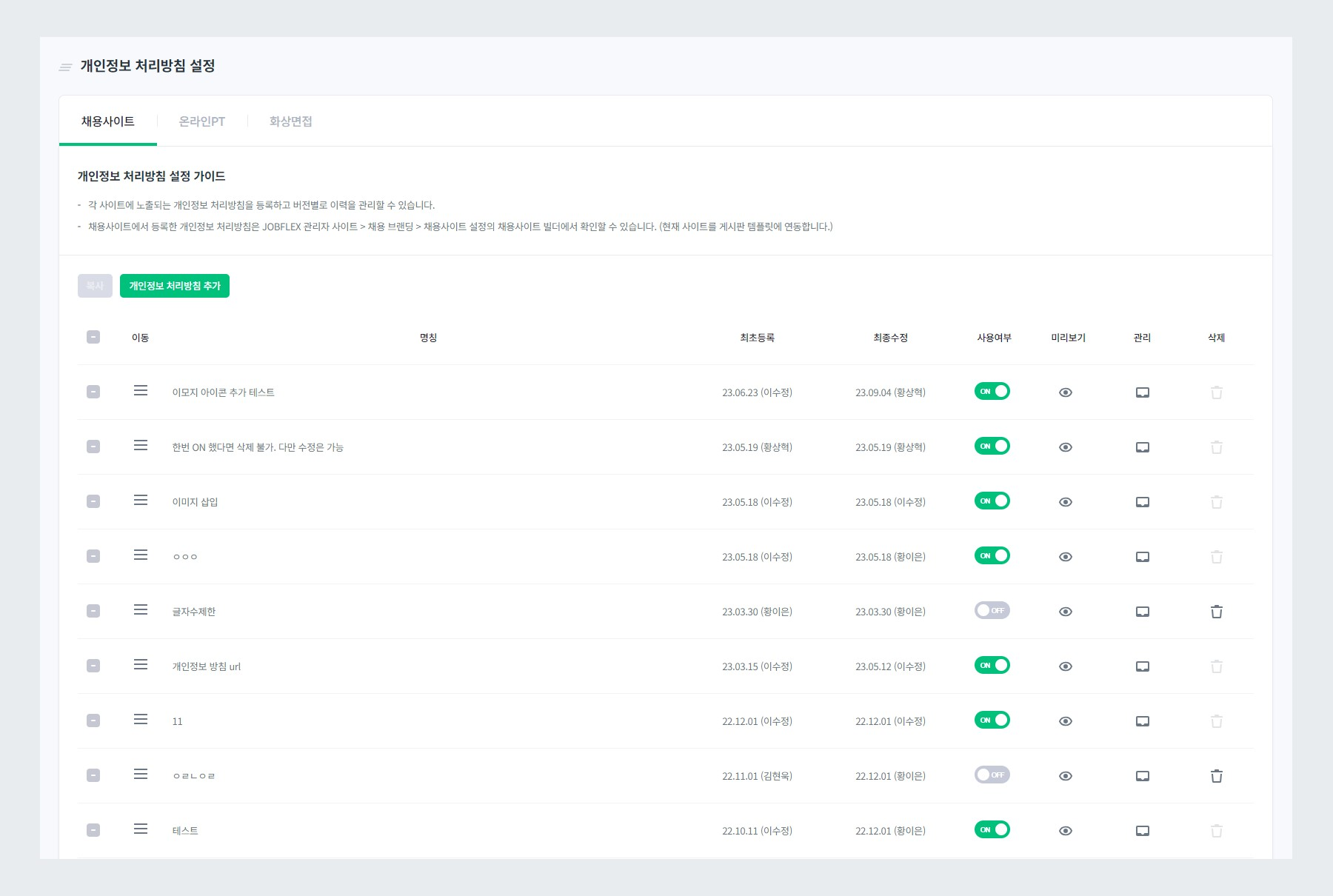Screen dimensions: 1333x896
Task: Click the greyed 복사 button
Action: (x=95, y=286)
